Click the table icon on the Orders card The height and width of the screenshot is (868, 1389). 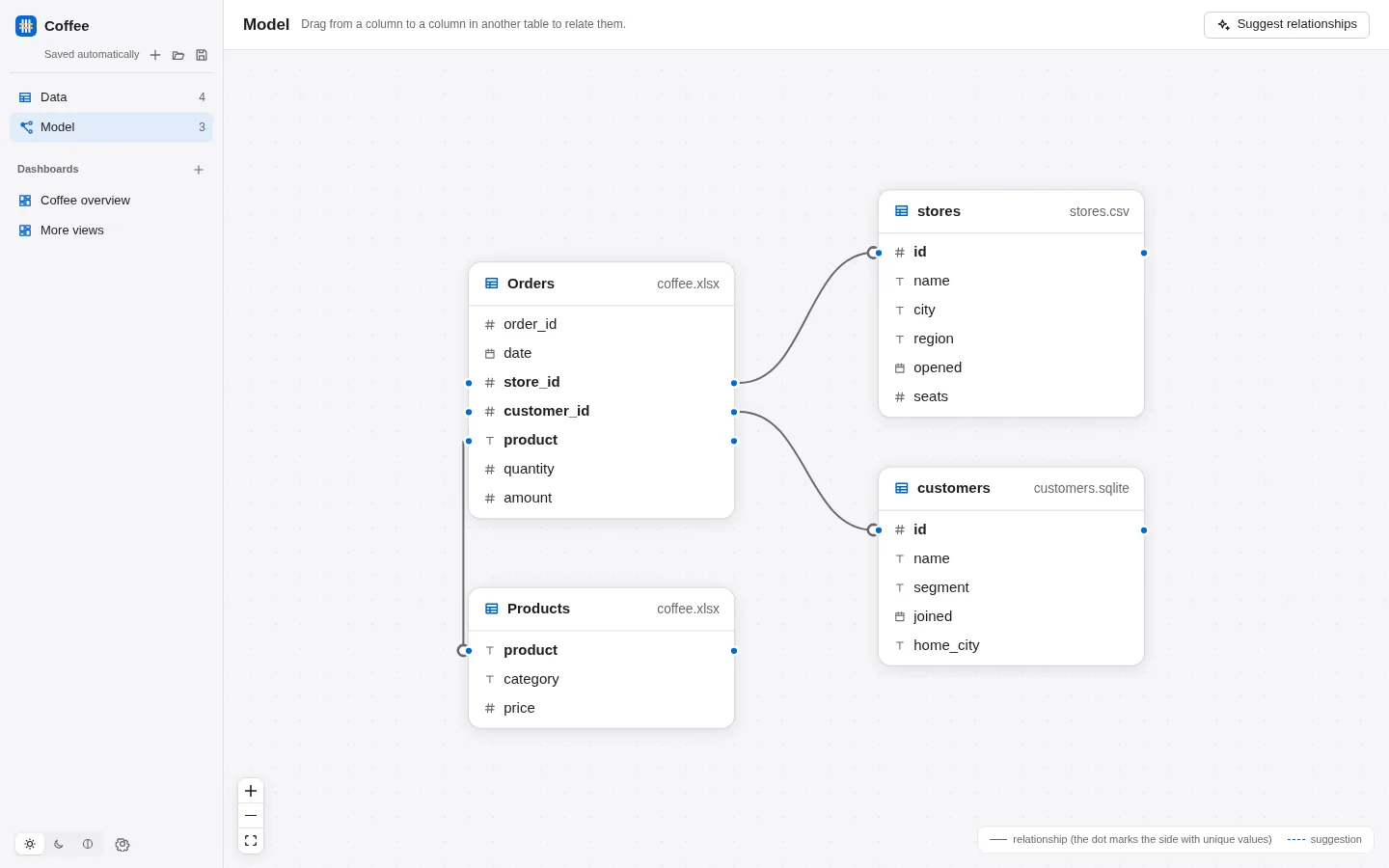(x=492, y=284)
